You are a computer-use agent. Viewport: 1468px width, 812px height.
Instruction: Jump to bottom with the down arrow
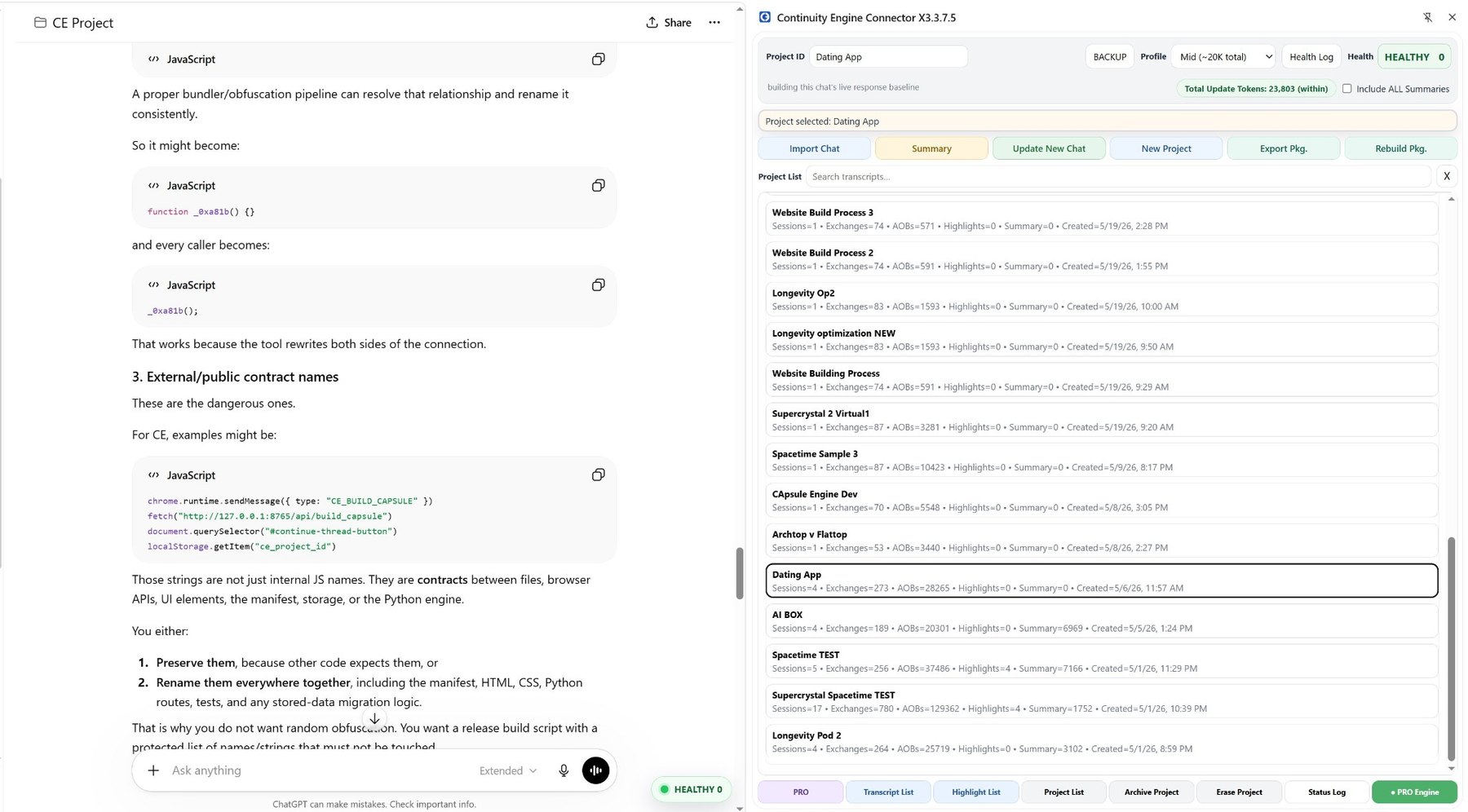point(374,719)
